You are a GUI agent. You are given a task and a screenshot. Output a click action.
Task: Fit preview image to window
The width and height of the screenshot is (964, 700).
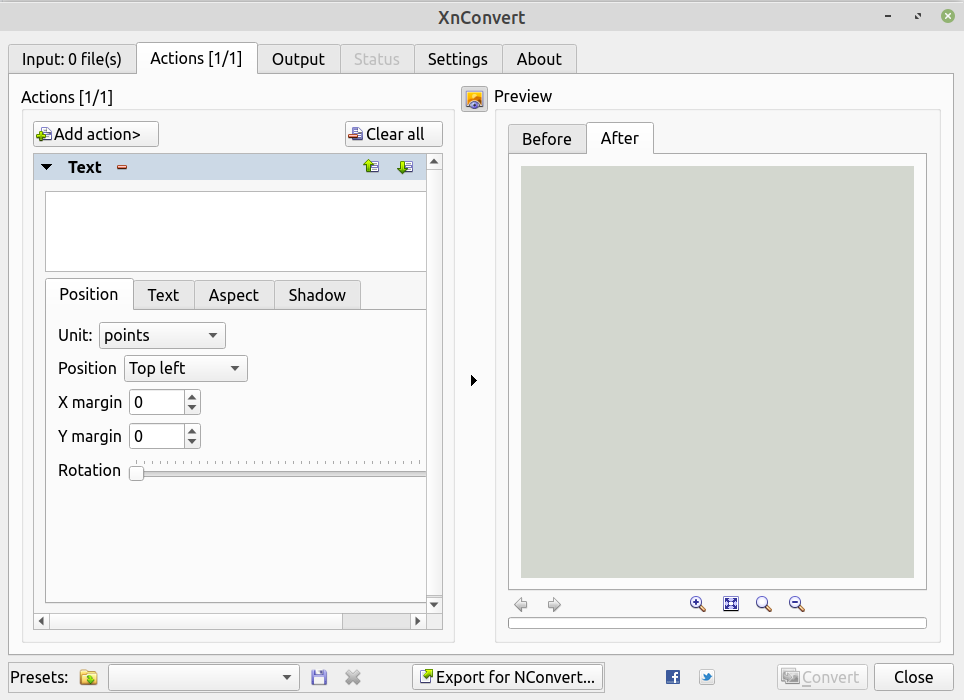pos(731,604)
